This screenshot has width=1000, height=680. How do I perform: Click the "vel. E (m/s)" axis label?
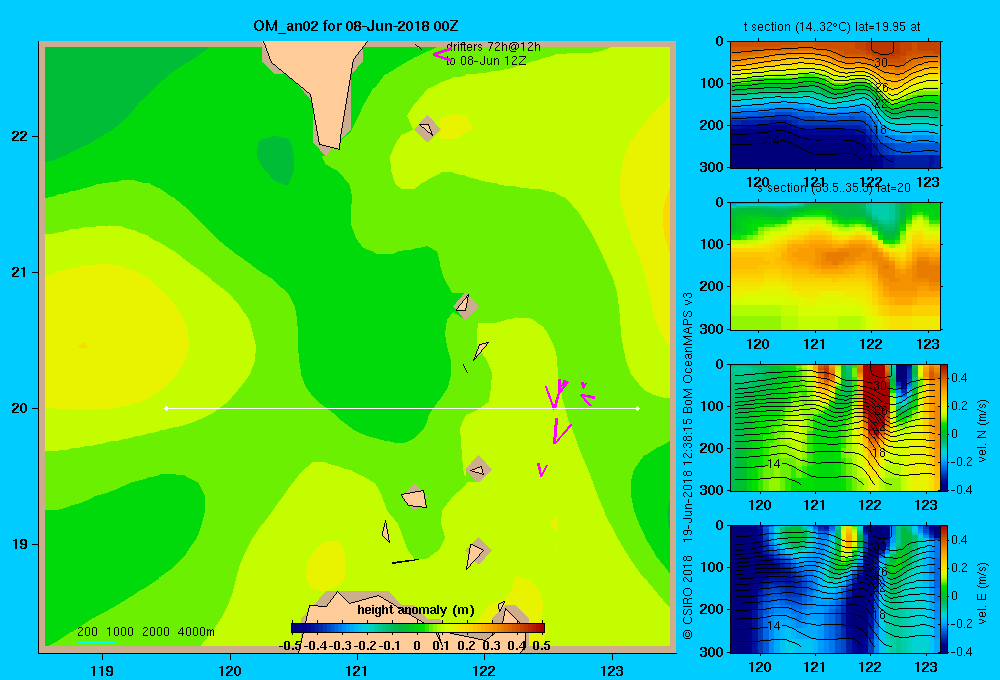pos(982,593)
